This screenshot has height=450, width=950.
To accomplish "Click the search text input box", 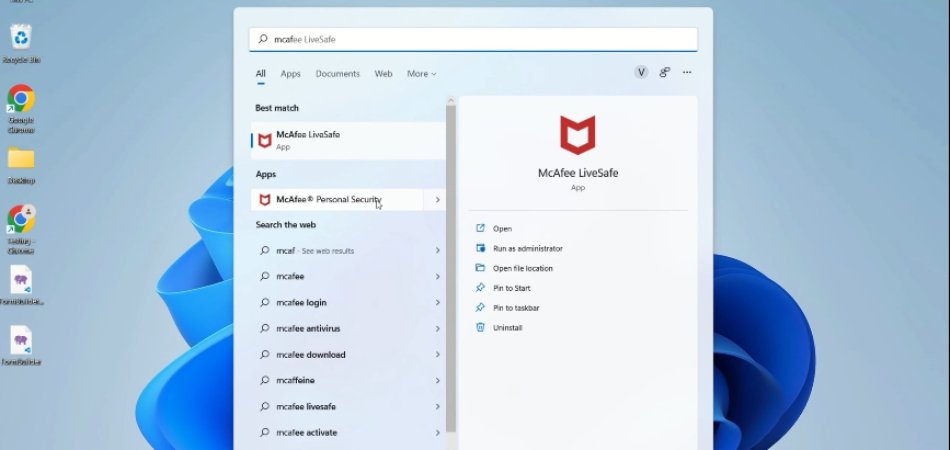I will 472,39.
